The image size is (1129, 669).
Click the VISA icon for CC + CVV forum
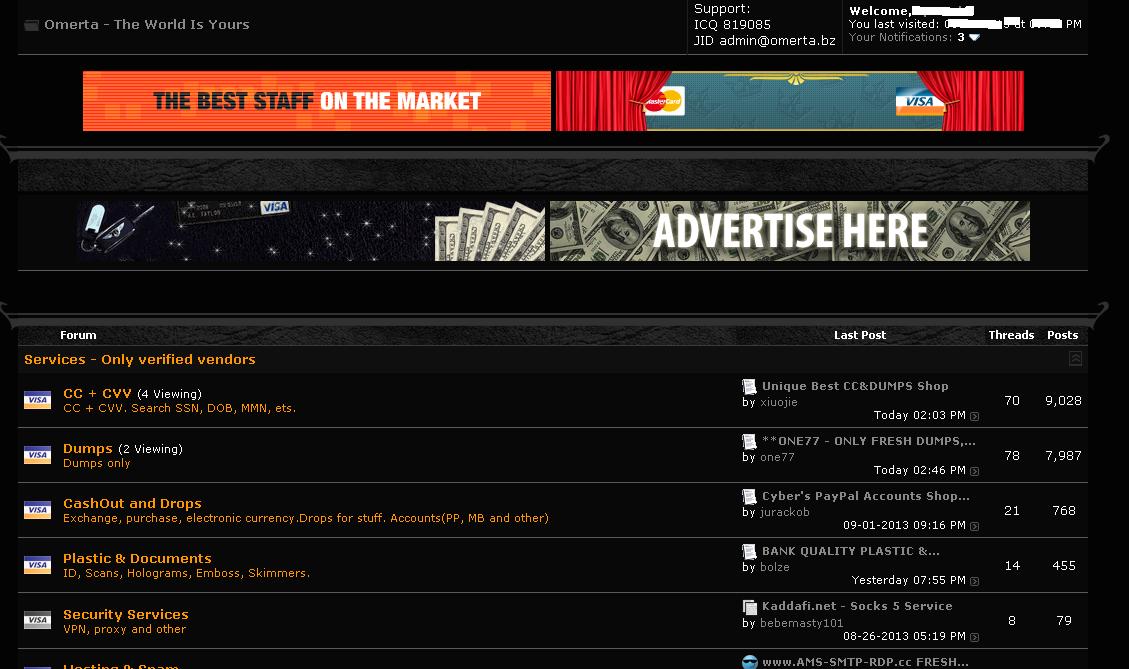37,400
